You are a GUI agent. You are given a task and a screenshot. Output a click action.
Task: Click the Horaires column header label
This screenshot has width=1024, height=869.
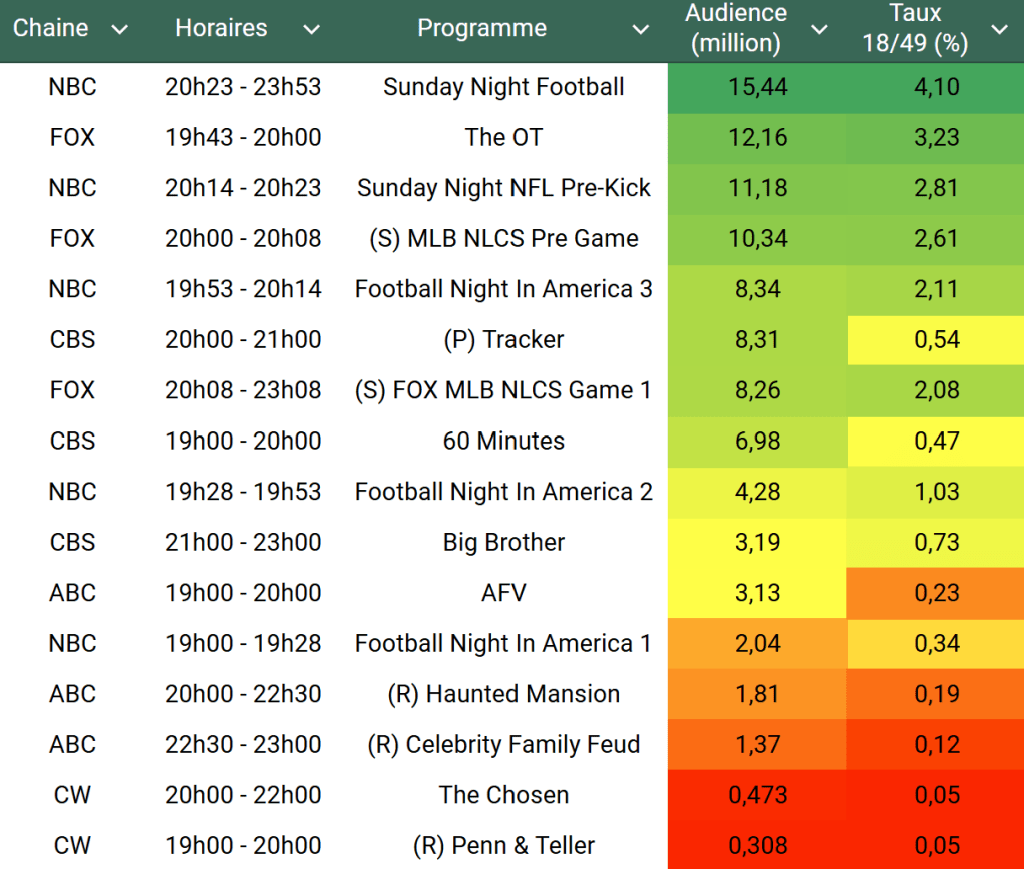[x=221, y=29]
